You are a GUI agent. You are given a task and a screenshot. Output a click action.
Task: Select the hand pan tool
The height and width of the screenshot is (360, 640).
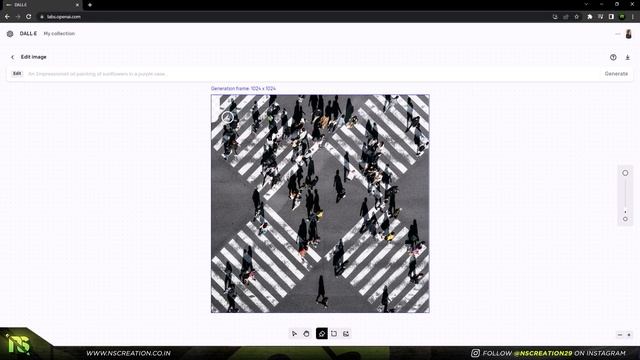click(x=307, y=333)
